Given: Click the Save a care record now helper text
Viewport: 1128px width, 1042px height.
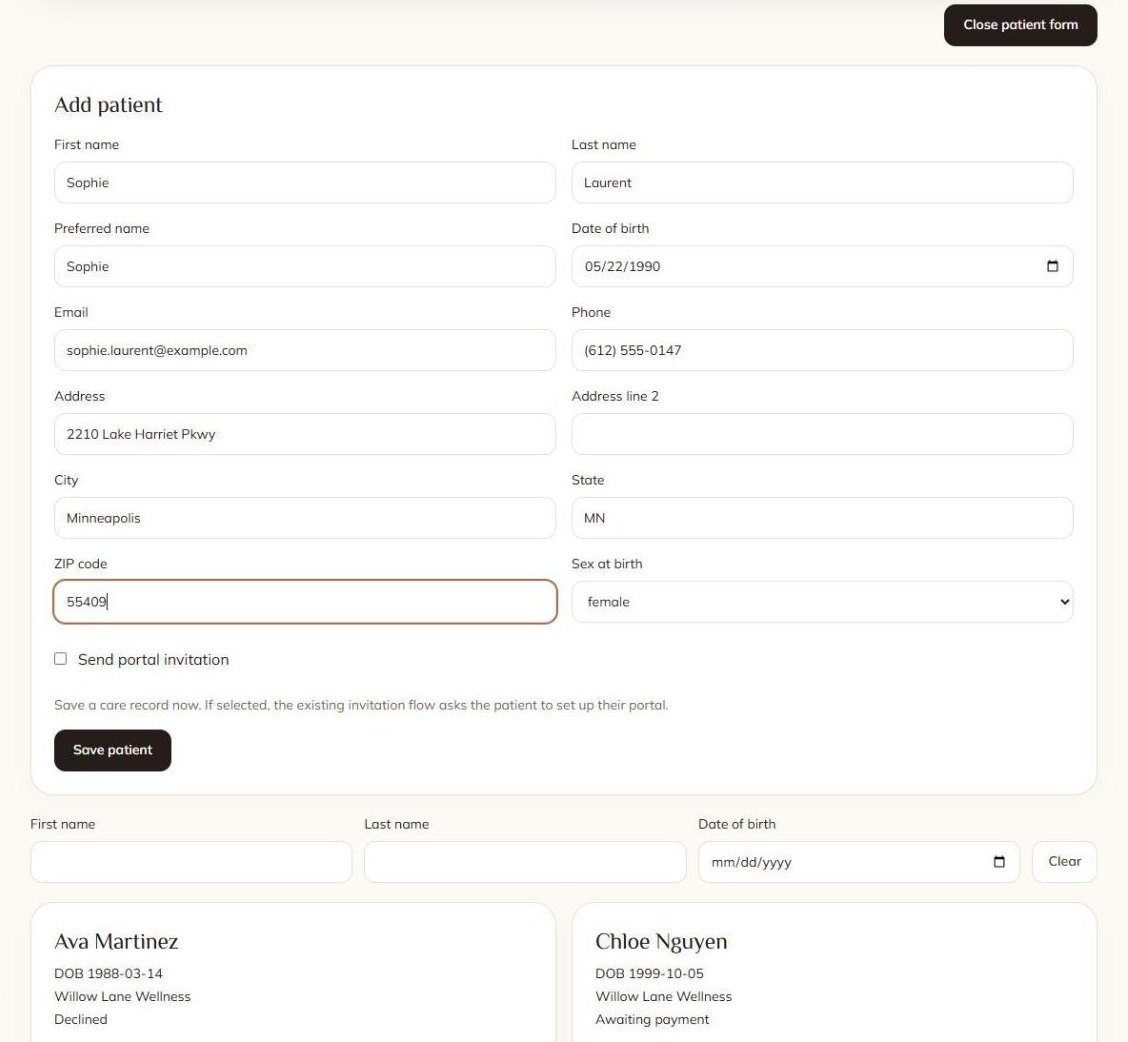Looking at the screenshot, I should [x=361, y=705].
